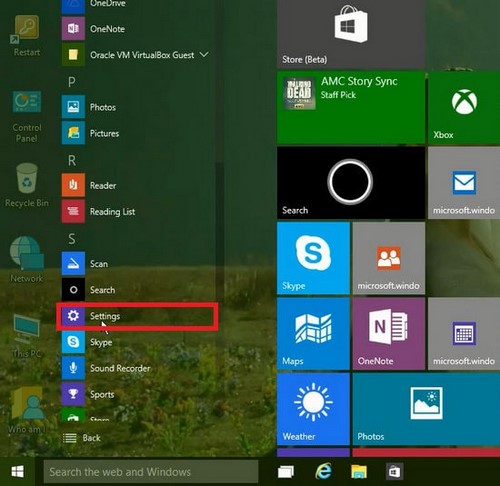Open the Store from the taskbar
Viewport: 500px width, 486px height.
click(x=394, y=471)
